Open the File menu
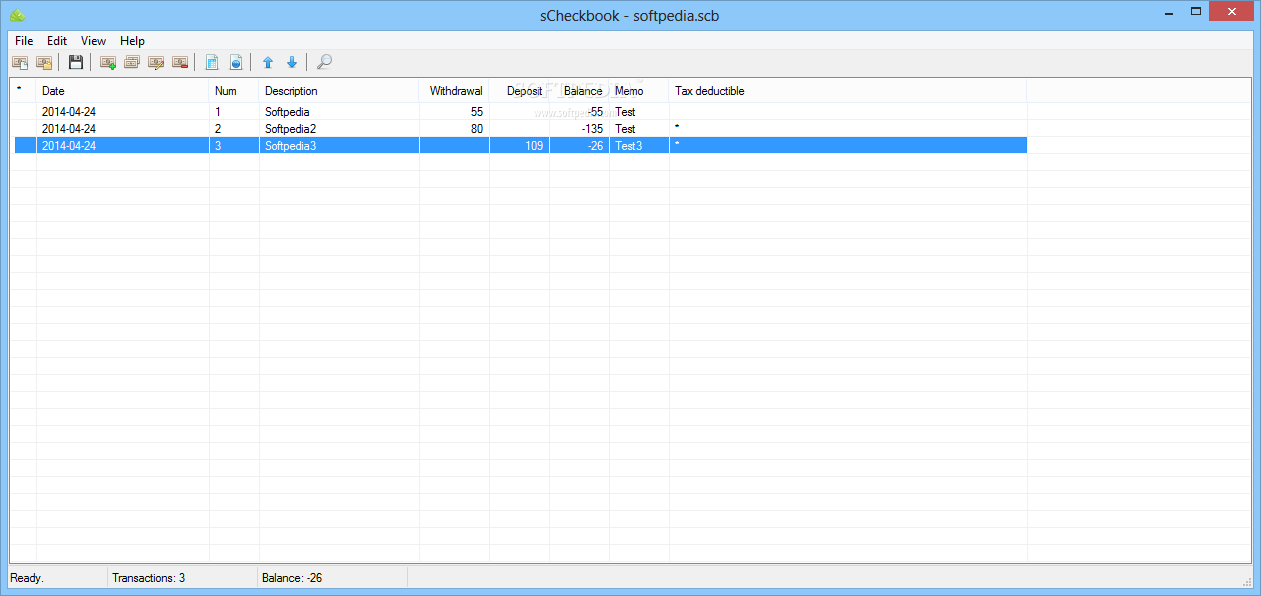 pyautogui.click(x=24, y=41)
